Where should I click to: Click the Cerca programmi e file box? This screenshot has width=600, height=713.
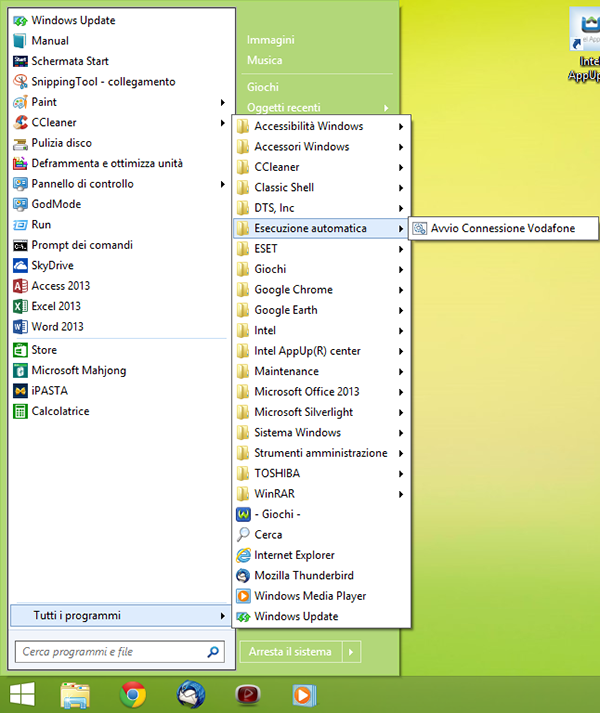(110, 652)
